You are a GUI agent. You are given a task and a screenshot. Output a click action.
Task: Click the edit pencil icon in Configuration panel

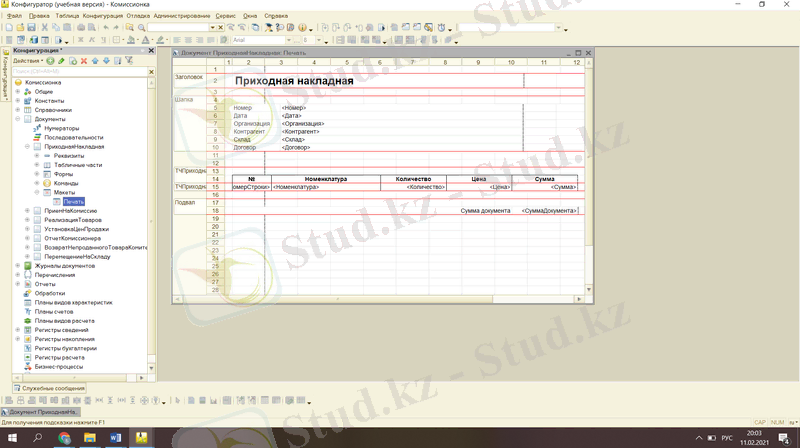point(62,61)
